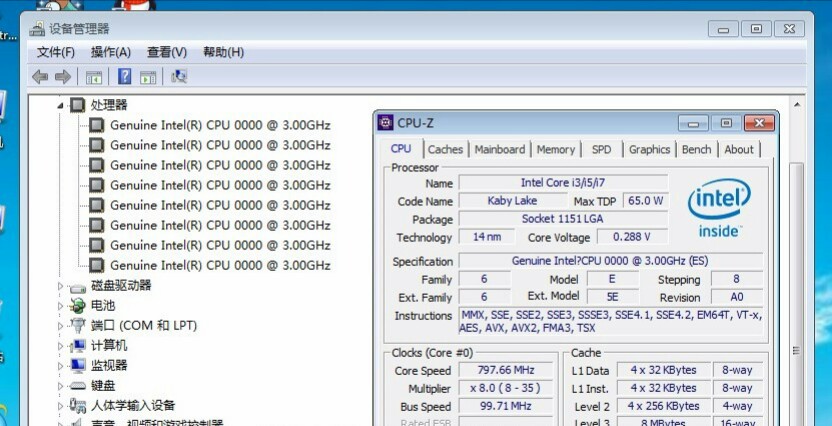Screen dimensions: 832x426
Task: Select the 电池 label
Action: (x=103, y=306)
